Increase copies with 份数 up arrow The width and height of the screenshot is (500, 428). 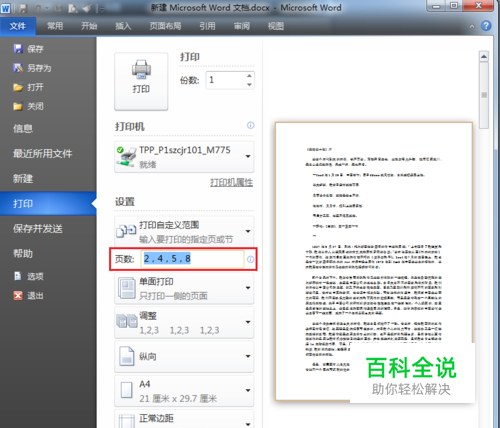tap(249, 76)
